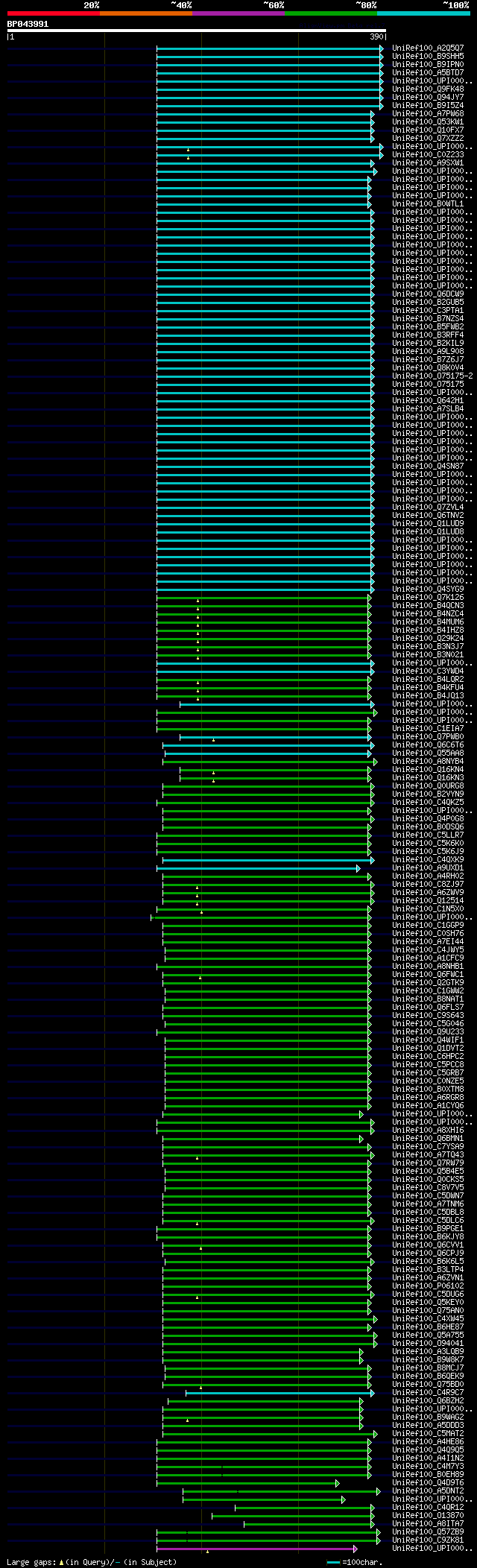
Task: Select the UniRef100_Q12514 label
Action: (x=428, y=900)
